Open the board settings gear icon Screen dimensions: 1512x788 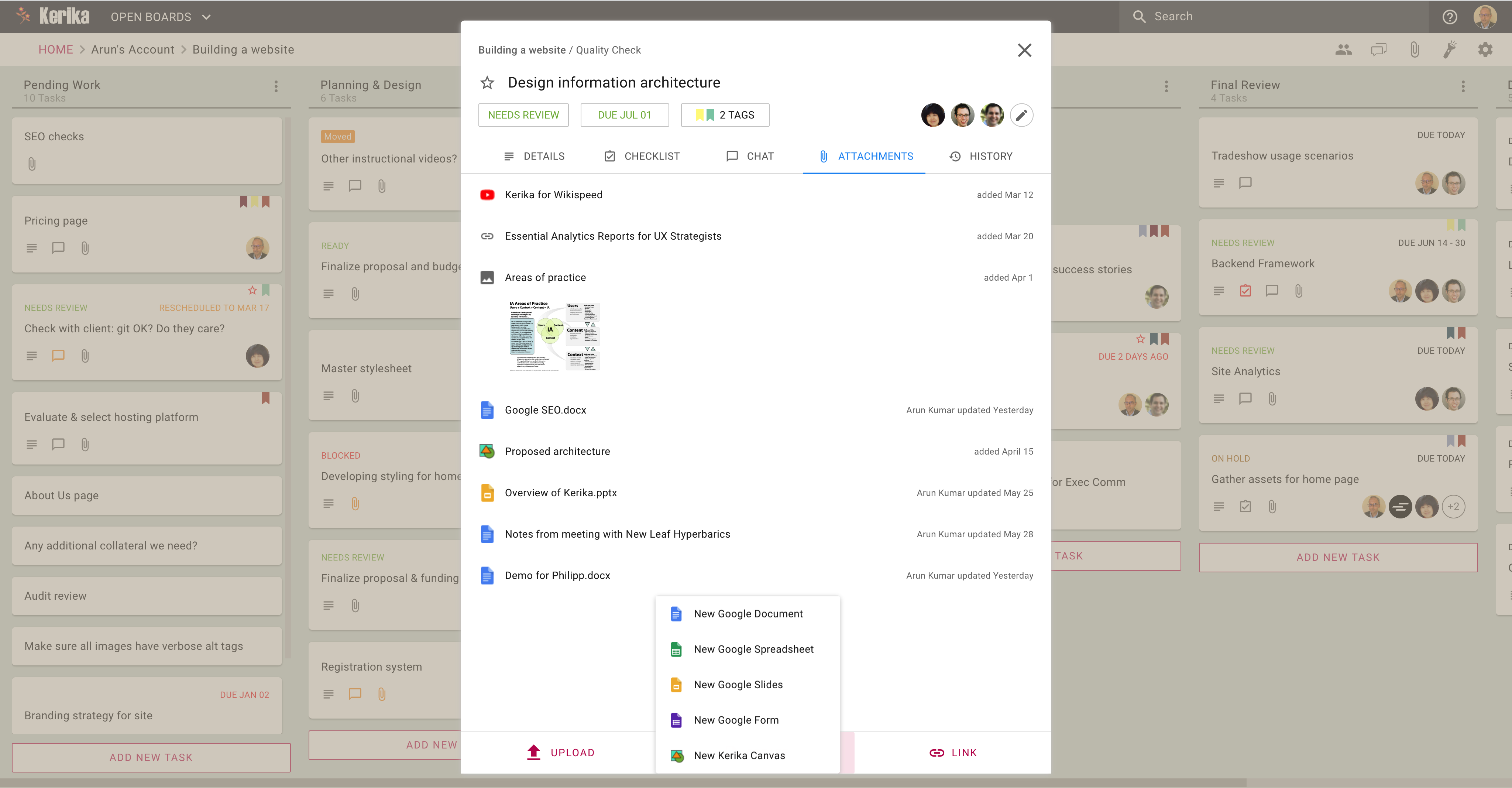coord(1485,49)
